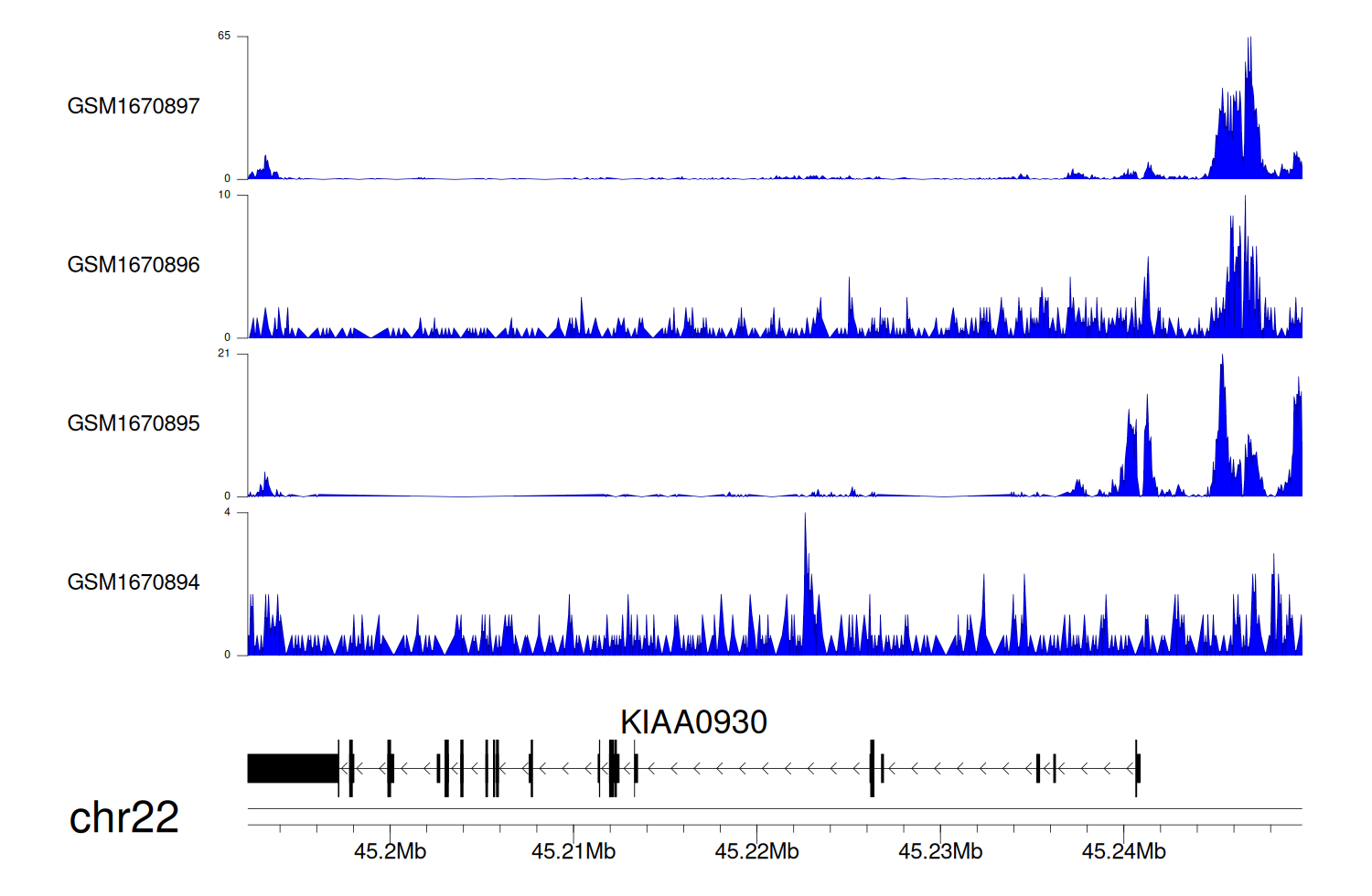Click the 45.2Mb axis position label
Image resolution: width=1372 pixels, height=896 pixels.
click(390, 851)
